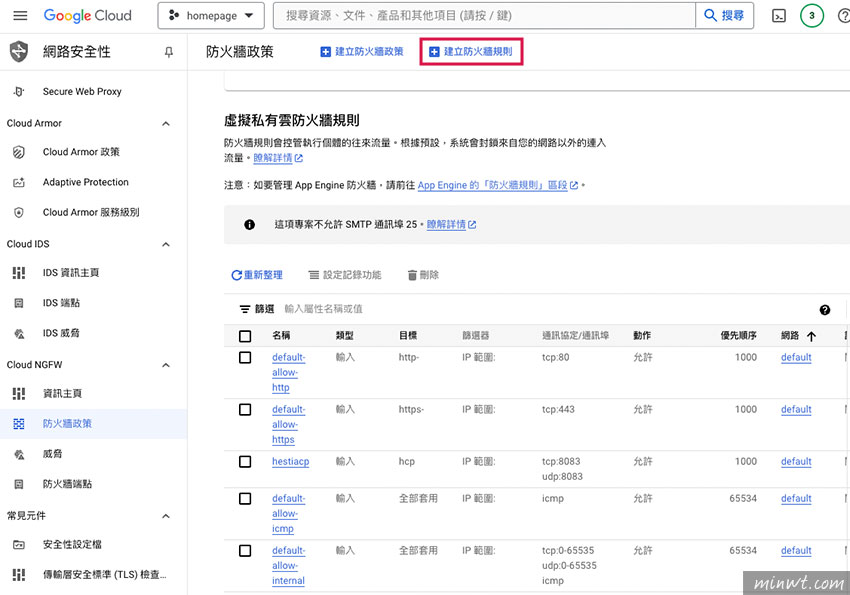Collapse the Cloud NGFW section
850x595 pixels.
pyautogui.click(x=166, y=365)
